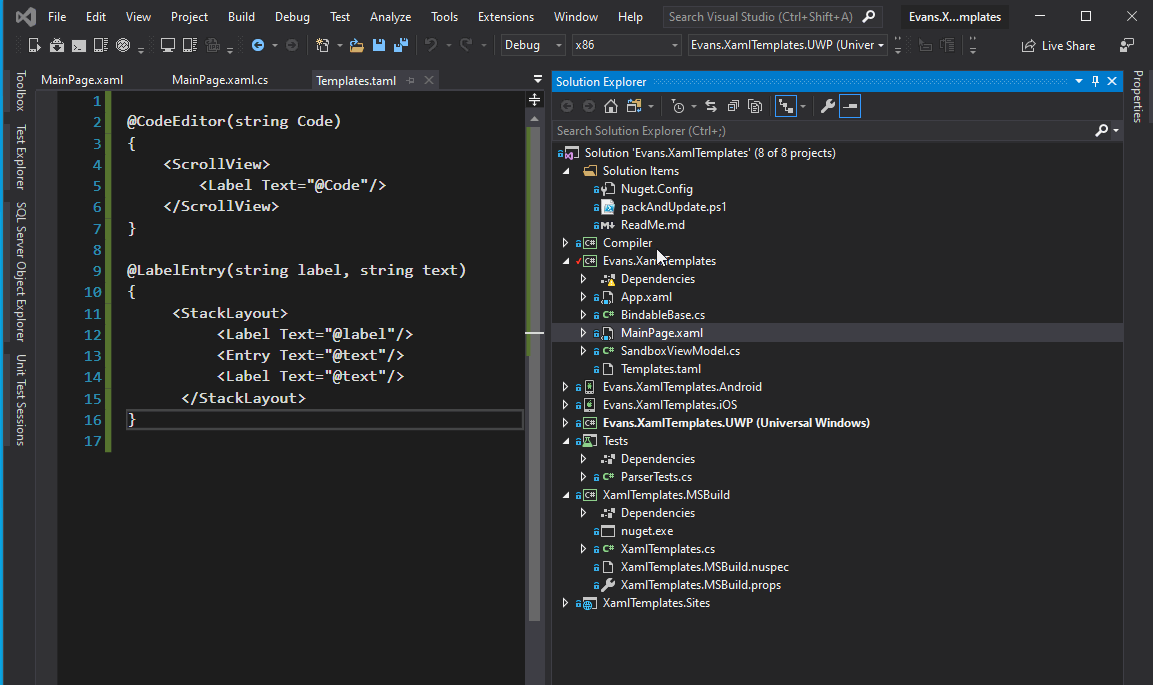The image size is (1153, 685).
Task: Expand the MainPage.xaml tree node arrow
Action: pyautogui.click(x=583, y=333)
